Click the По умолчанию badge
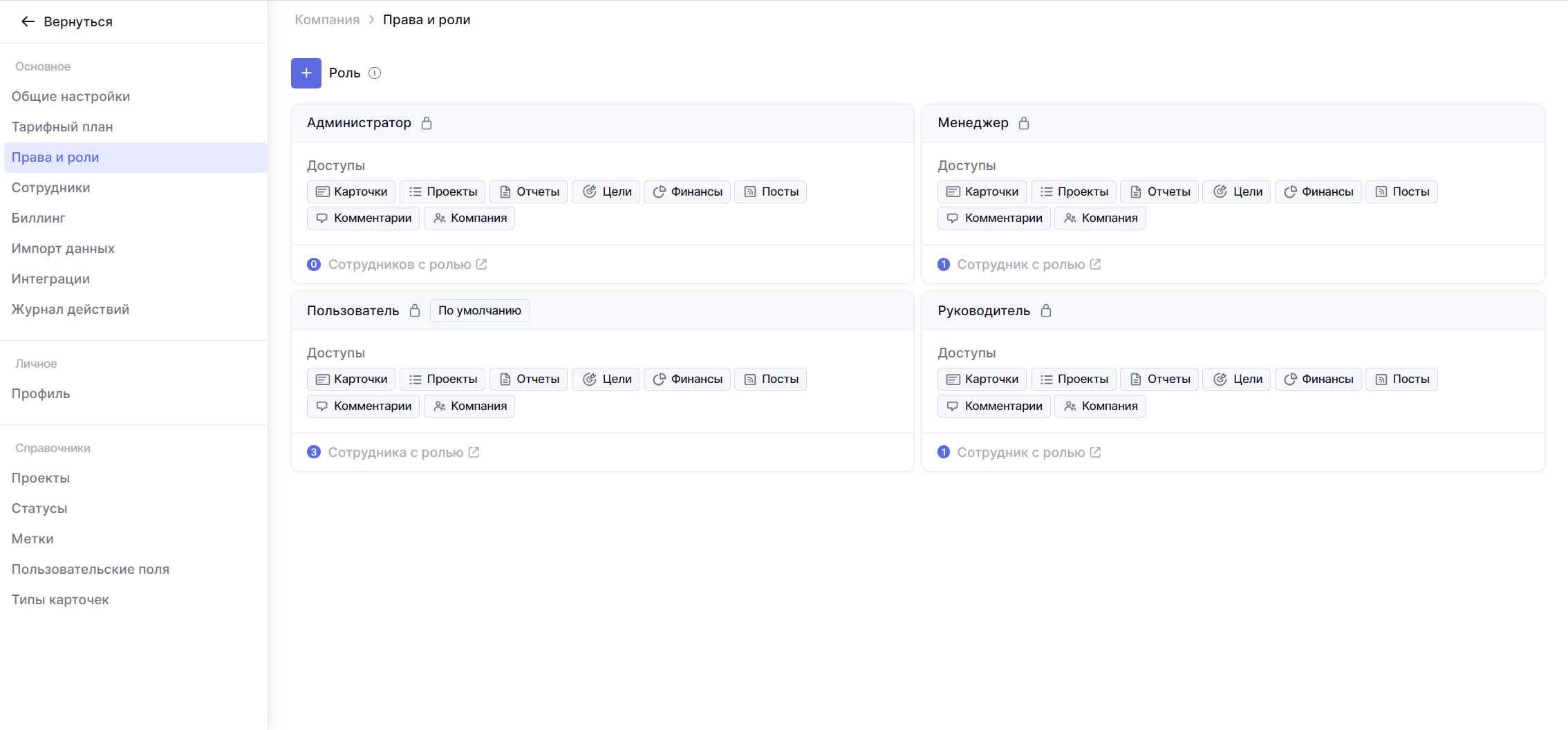This screenshot has width=1568, height=730. tap(479, 310)
